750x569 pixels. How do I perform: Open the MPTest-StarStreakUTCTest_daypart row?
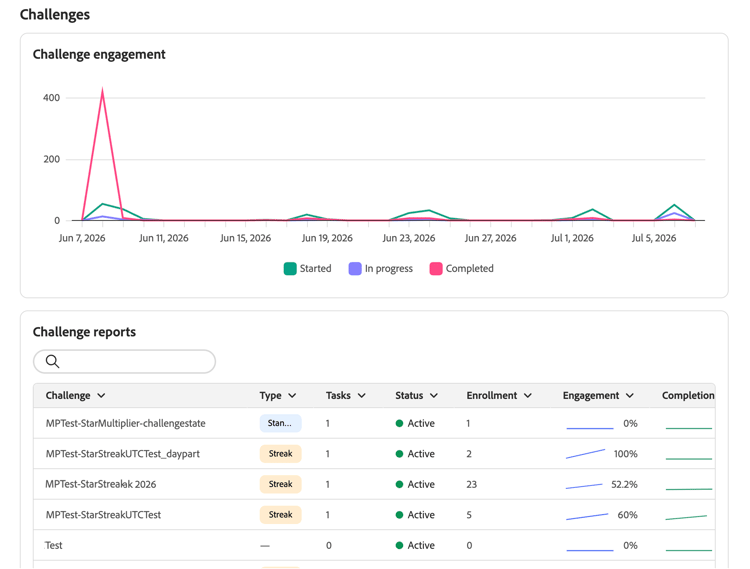pos(375,454)
